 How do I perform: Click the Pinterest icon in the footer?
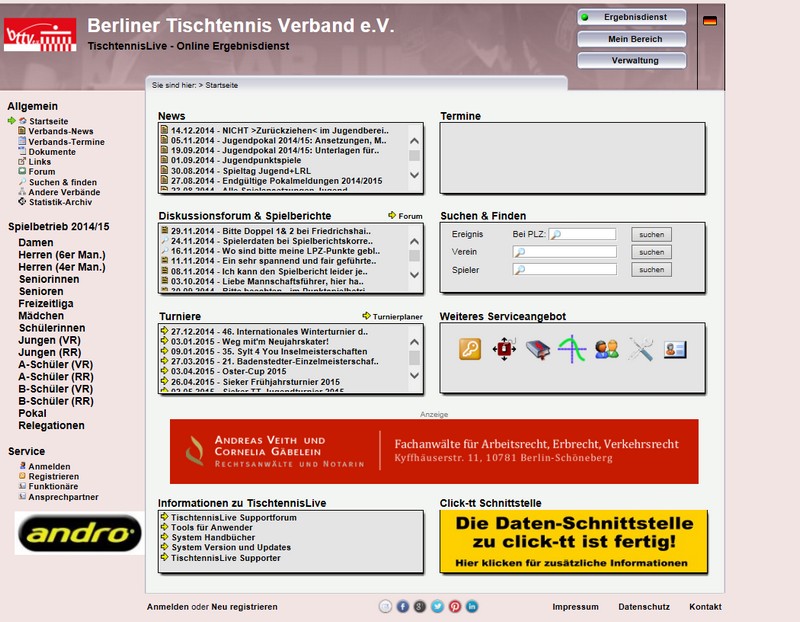[x=454, y=606]
